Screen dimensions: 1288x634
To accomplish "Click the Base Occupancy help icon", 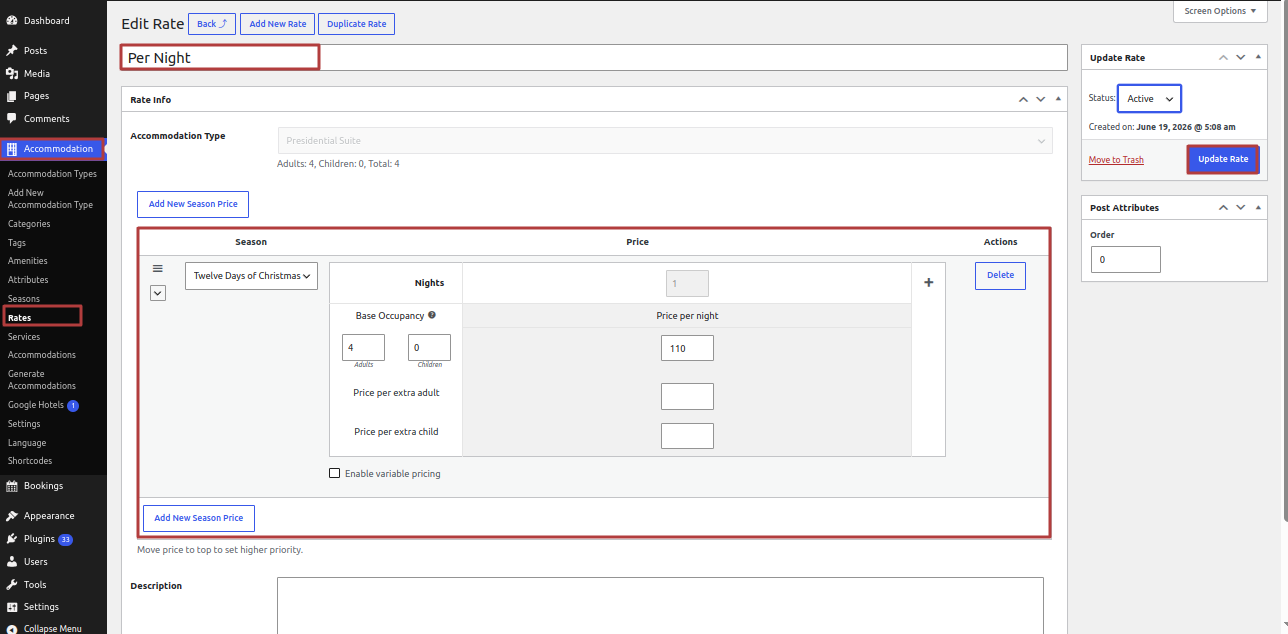I will pyautogui.click(x=432, y=315).
